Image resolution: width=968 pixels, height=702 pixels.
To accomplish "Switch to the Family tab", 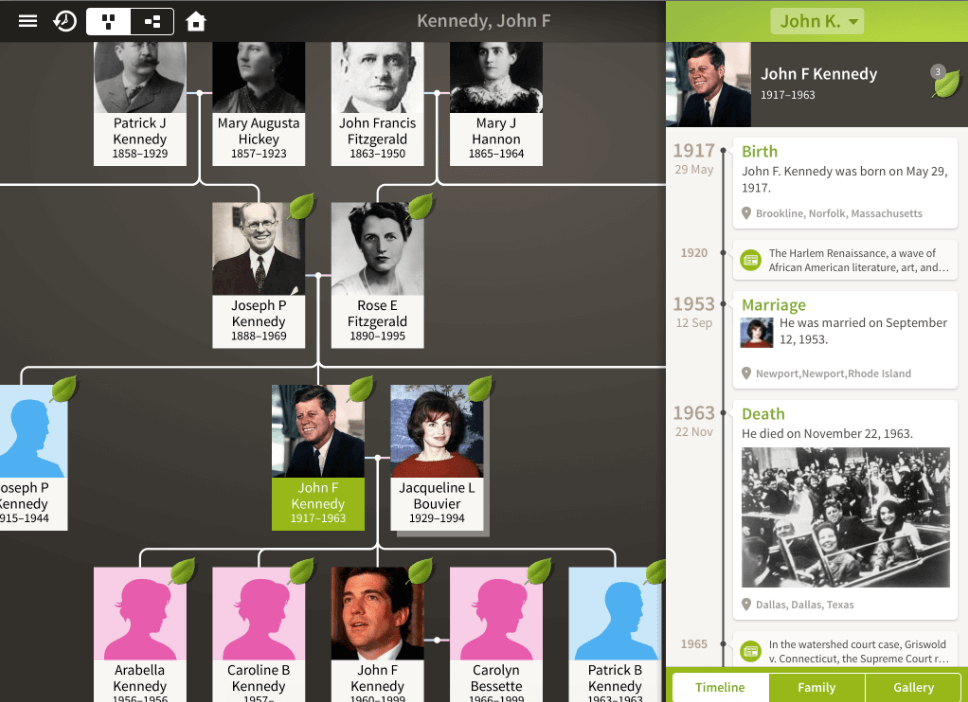I will point(816,688).
